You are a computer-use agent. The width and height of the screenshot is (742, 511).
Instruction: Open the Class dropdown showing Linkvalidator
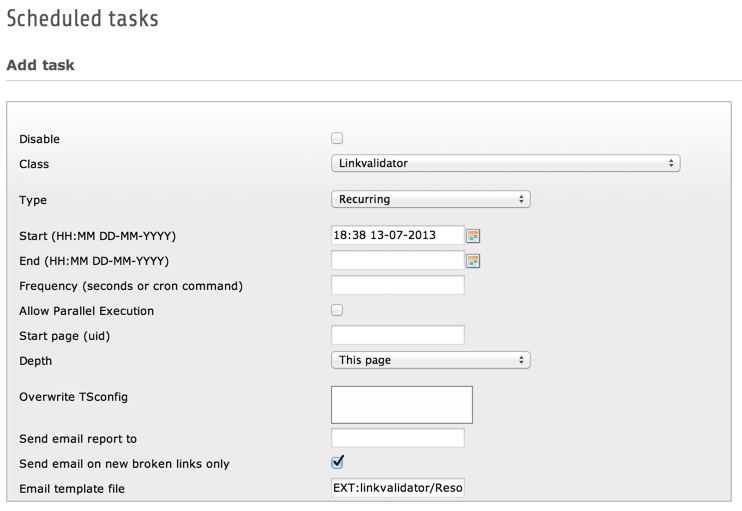point(505,163)
